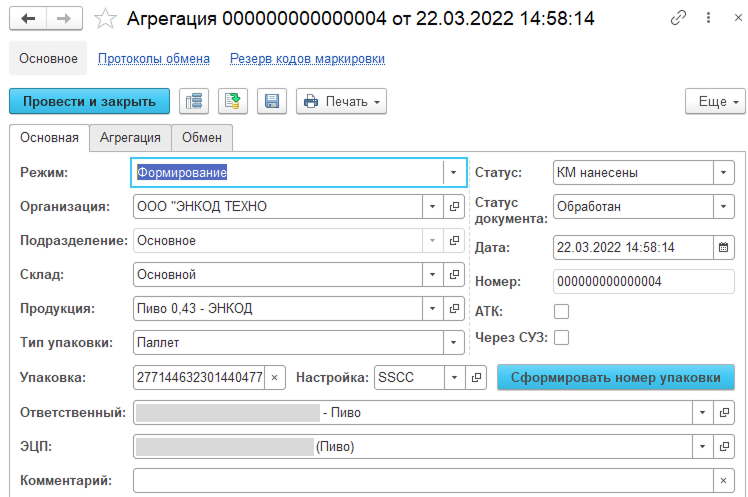Open Протоколы обмена link
Image resolution: width=748 pixels, height=497 pixels.
(x=154, y=59)
